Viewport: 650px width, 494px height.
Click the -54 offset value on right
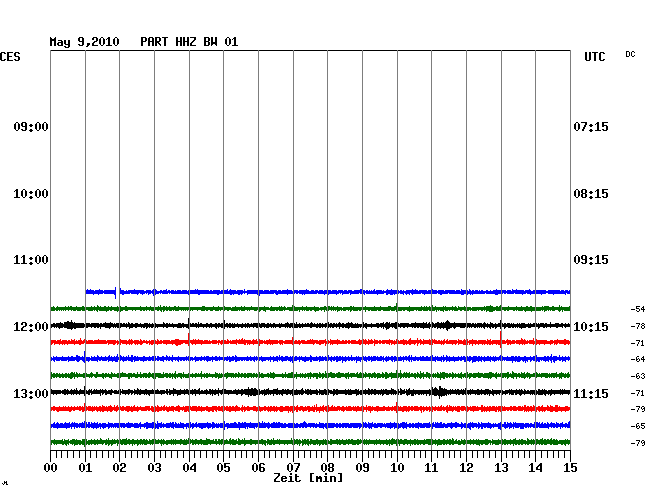click(x=638, y=310)
